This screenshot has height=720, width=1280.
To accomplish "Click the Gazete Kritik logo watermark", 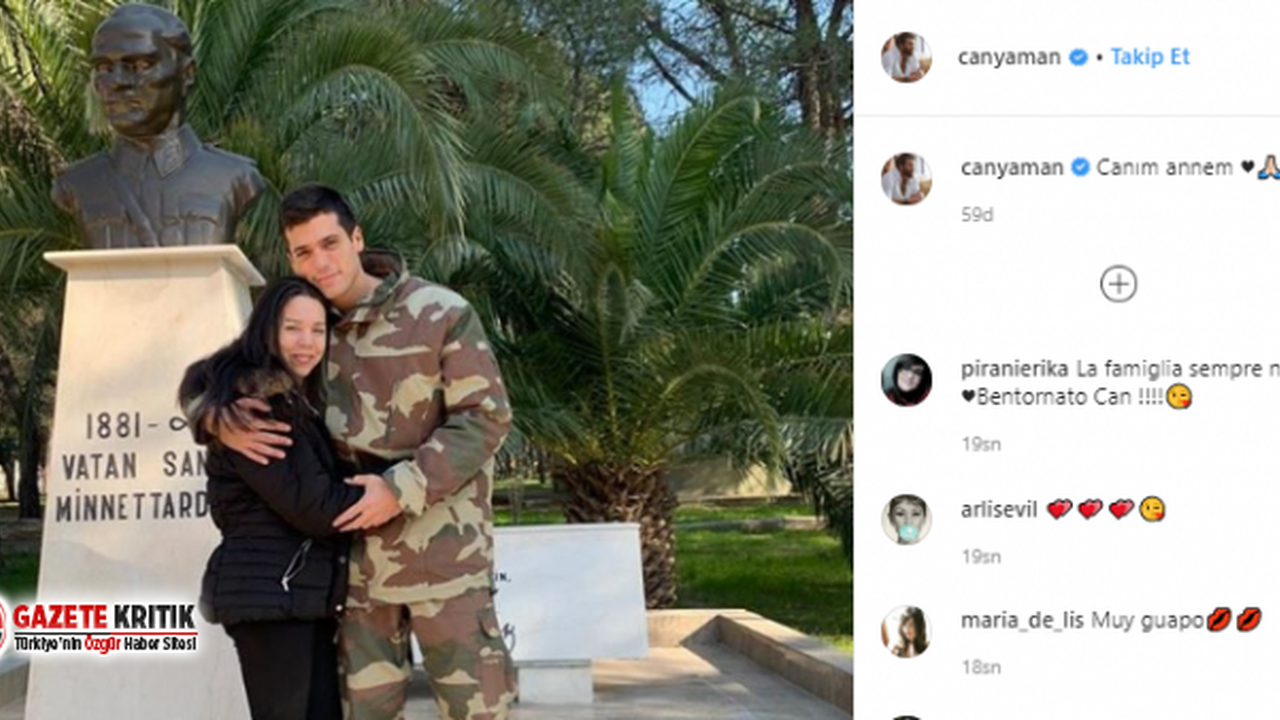I will tap(100, 627).
